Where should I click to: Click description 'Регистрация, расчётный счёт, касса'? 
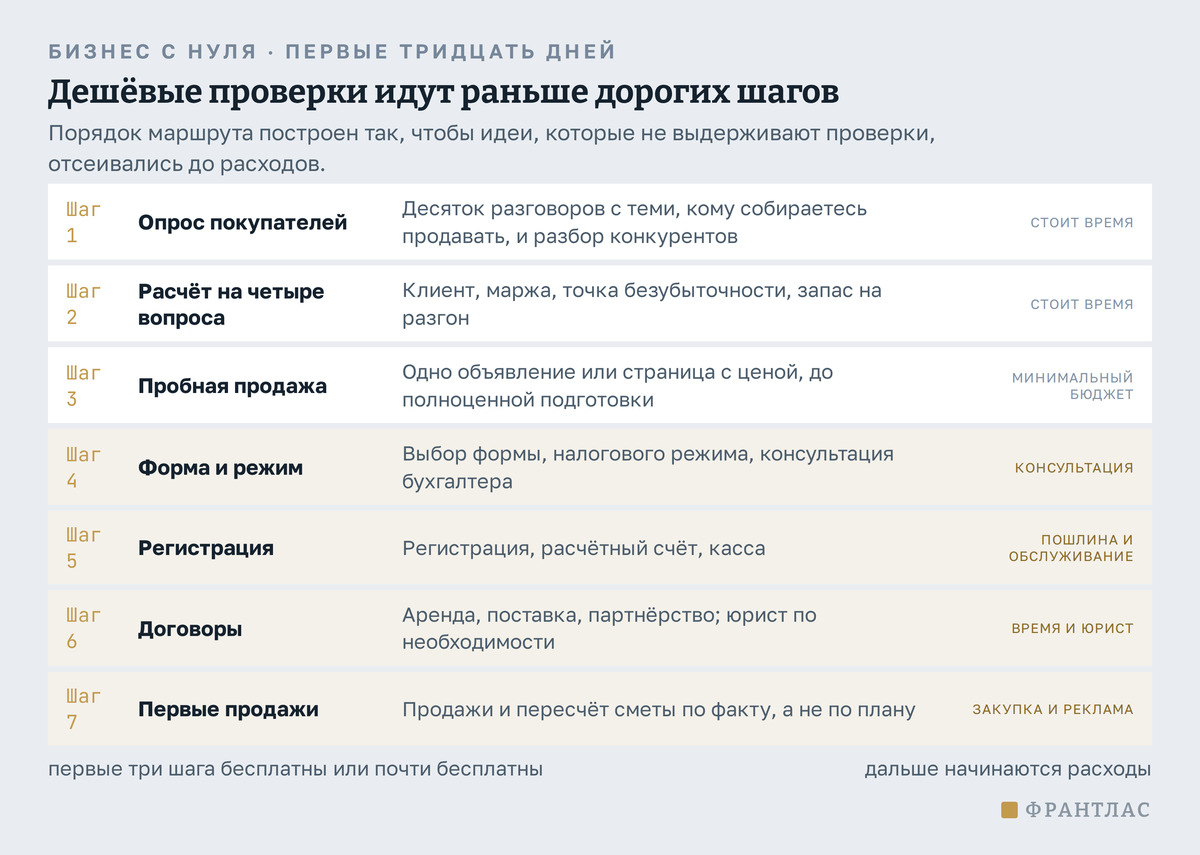pos(584,548)
